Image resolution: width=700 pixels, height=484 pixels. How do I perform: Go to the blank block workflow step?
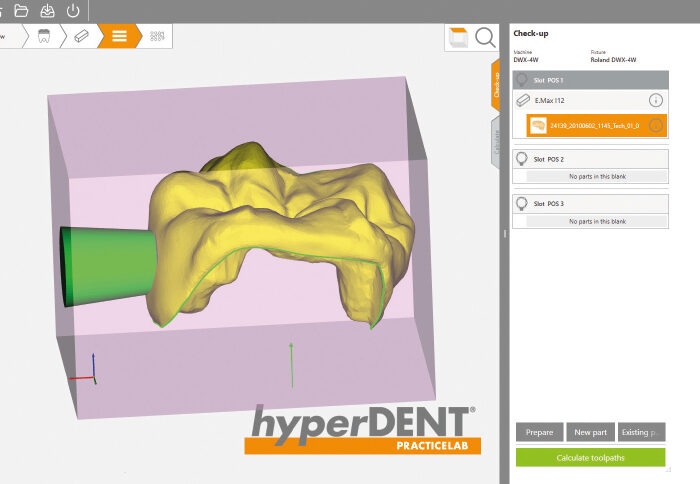pos(81,36)
